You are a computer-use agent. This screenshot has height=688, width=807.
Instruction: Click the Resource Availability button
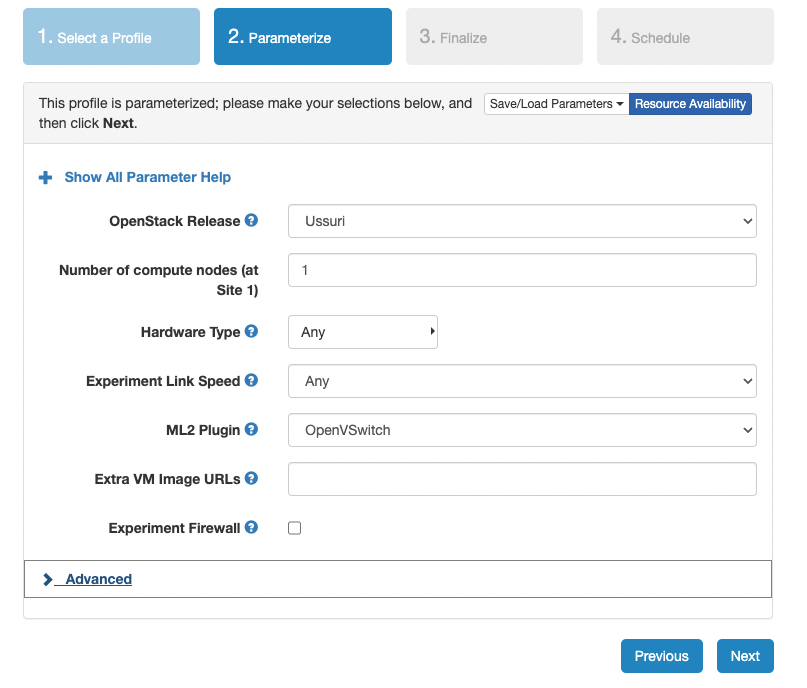coord(690,104)
